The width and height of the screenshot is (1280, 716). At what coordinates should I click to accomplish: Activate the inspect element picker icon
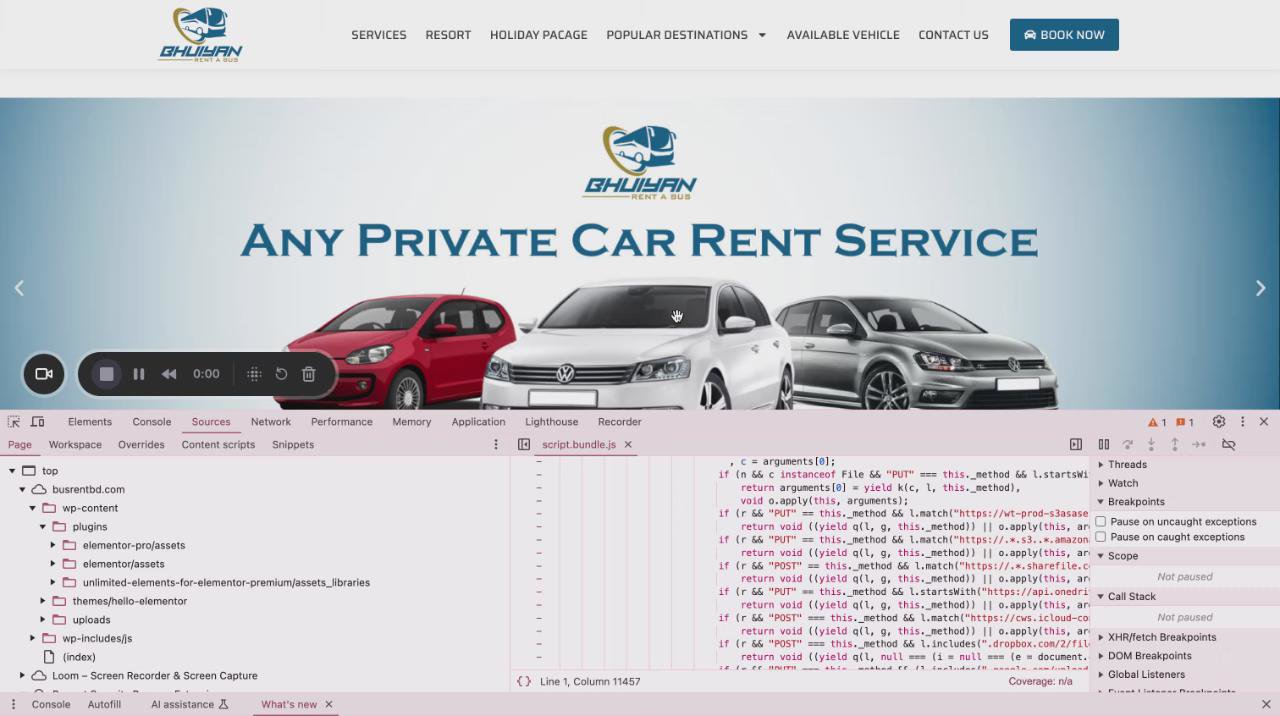tap(14, 422)
